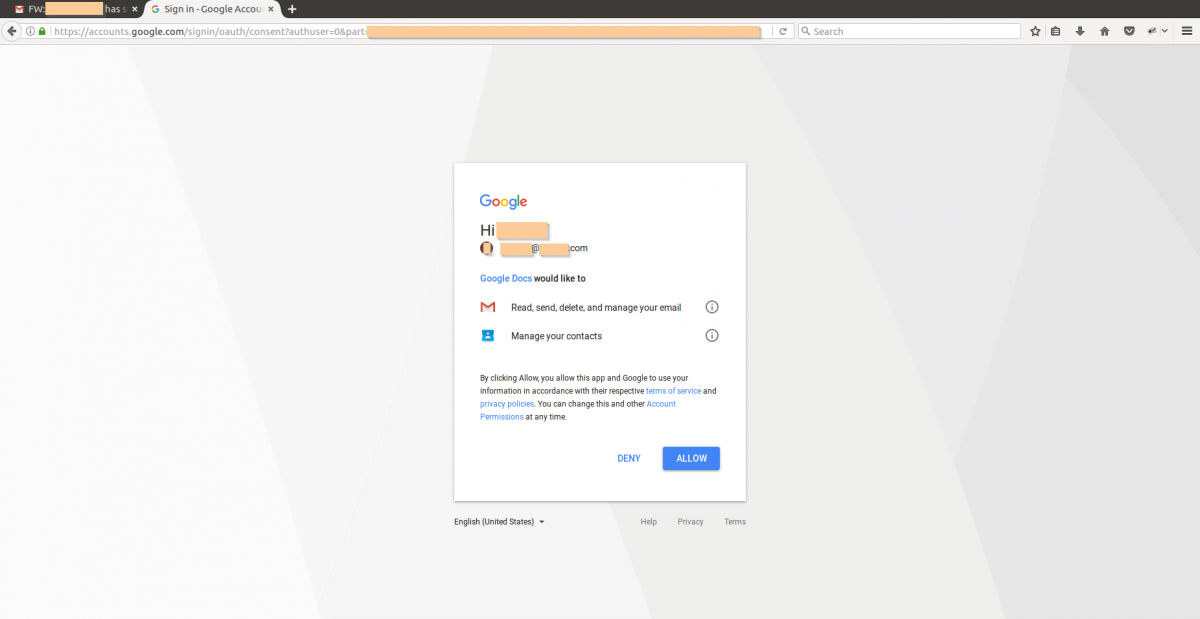
Task: Open the hamburger menu icon
Action: click(x=1185, y=31)
